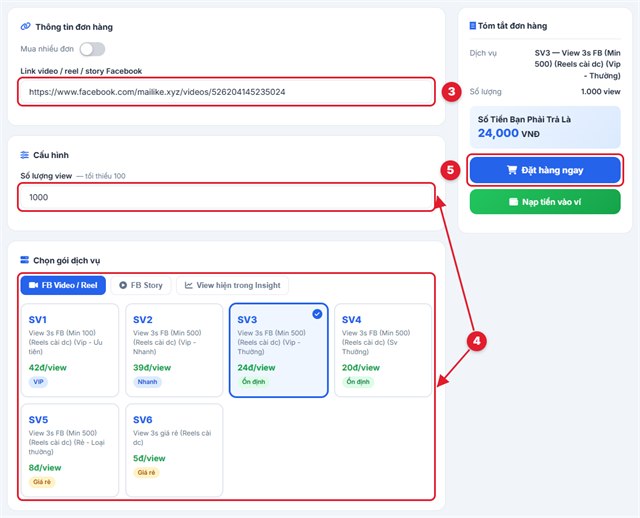The width and height of the screenshot is (640, 518).
Task: Click the shopping cart icon on order button
Action: (x=512, y=170)
